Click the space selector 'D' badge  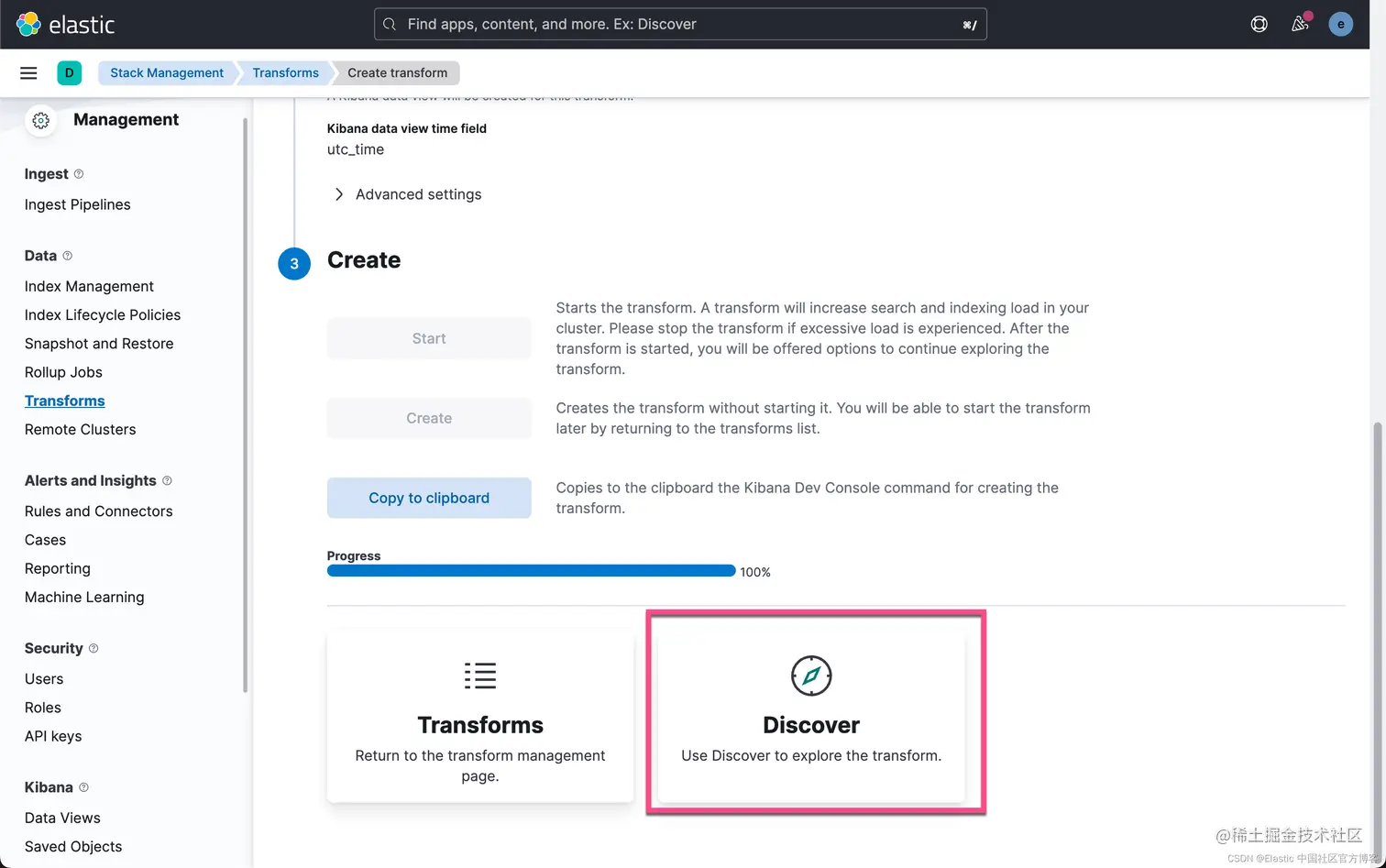point(70,72)
